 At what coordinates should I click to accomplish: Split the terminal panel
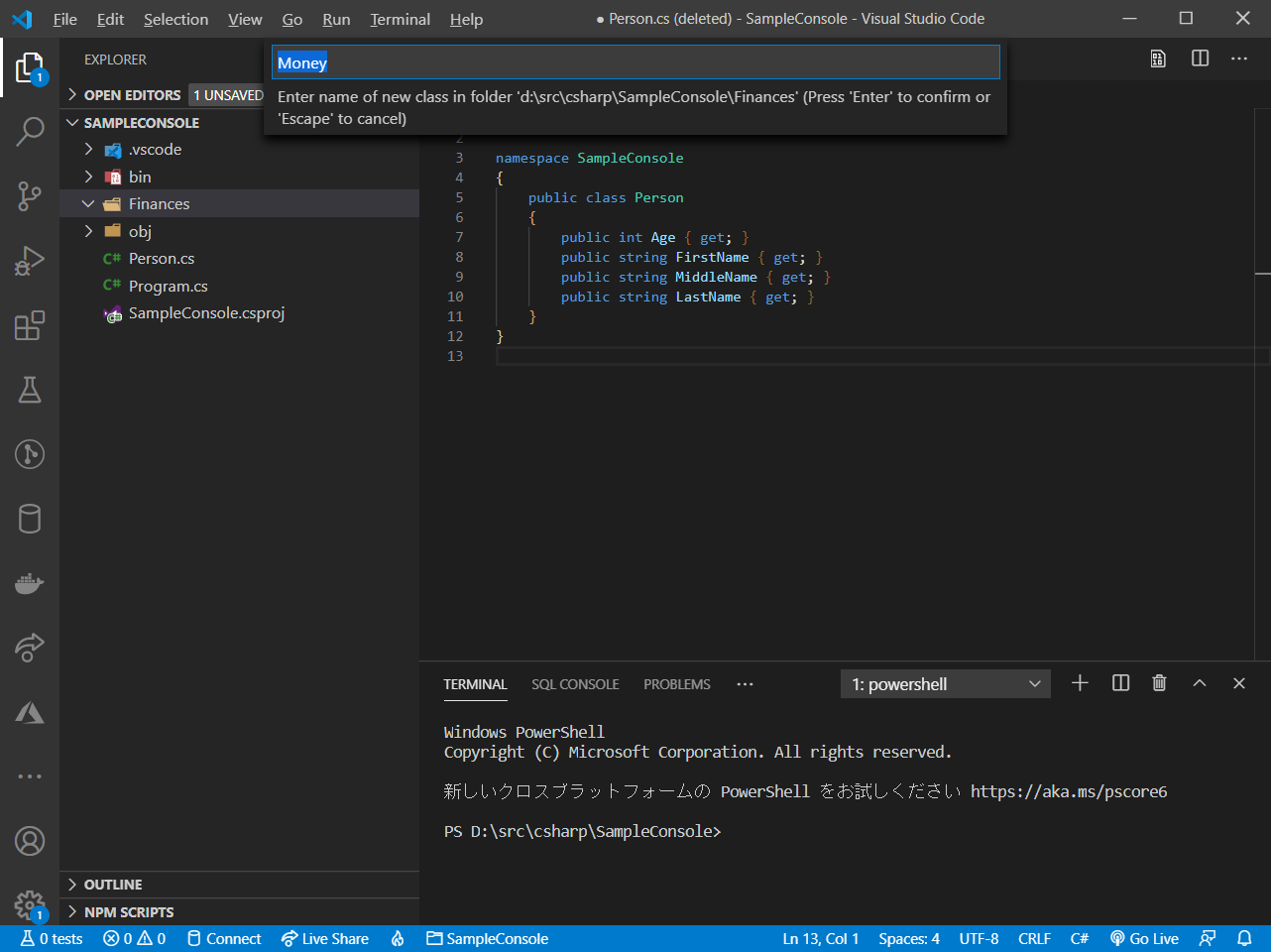click(x=1120, y=683)
